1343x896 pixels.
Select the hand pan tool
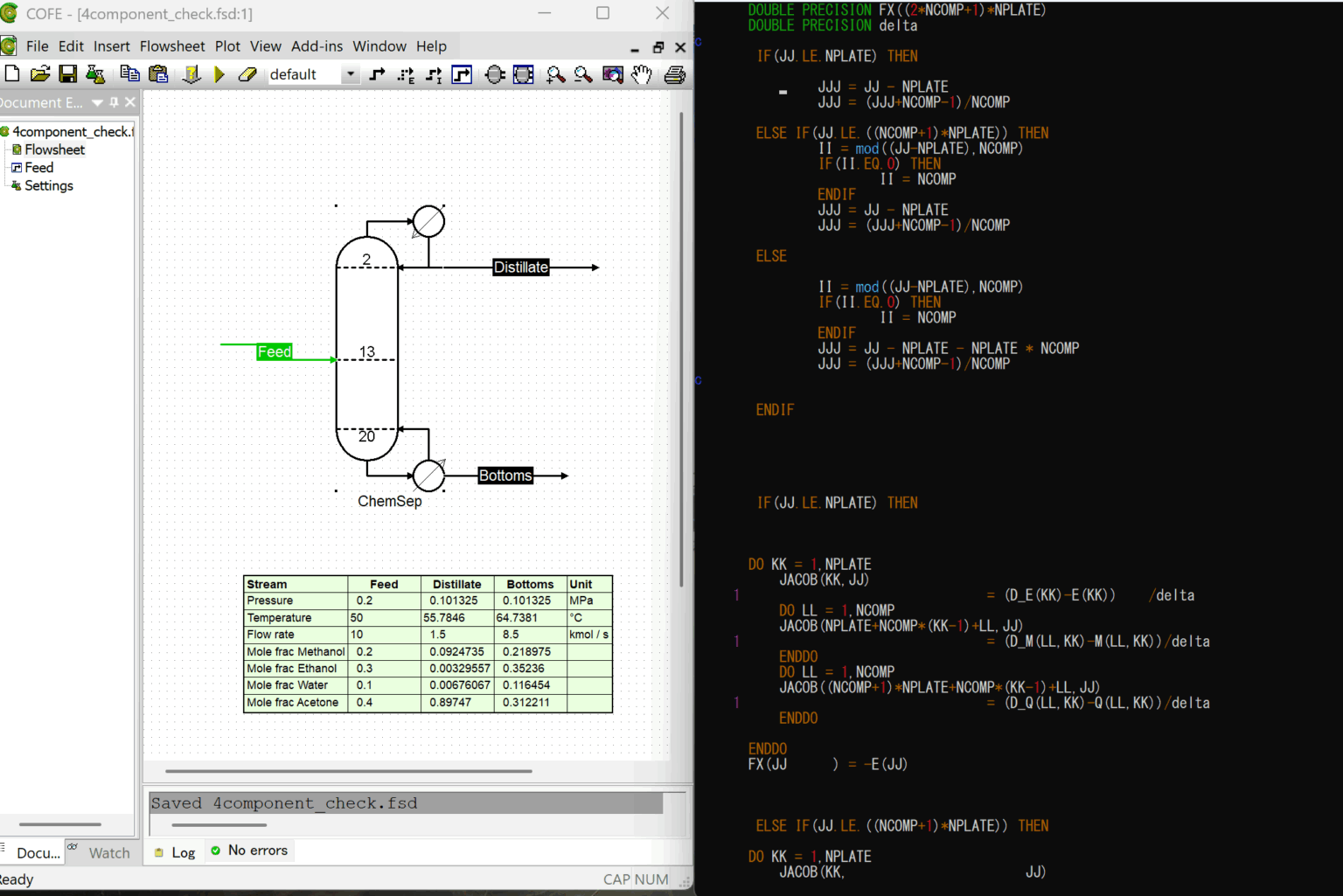(x=642, y=75)
